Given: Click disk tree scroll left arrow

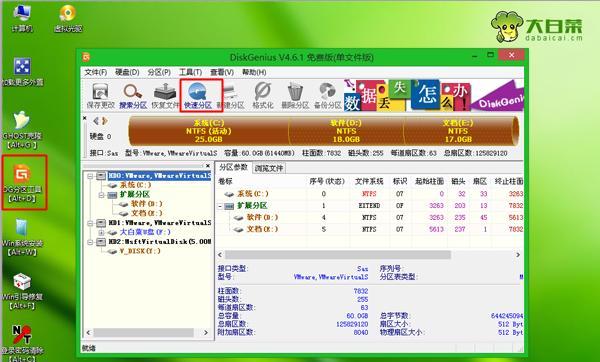Looking at the screenshot, I should click(x=89, y=333).
